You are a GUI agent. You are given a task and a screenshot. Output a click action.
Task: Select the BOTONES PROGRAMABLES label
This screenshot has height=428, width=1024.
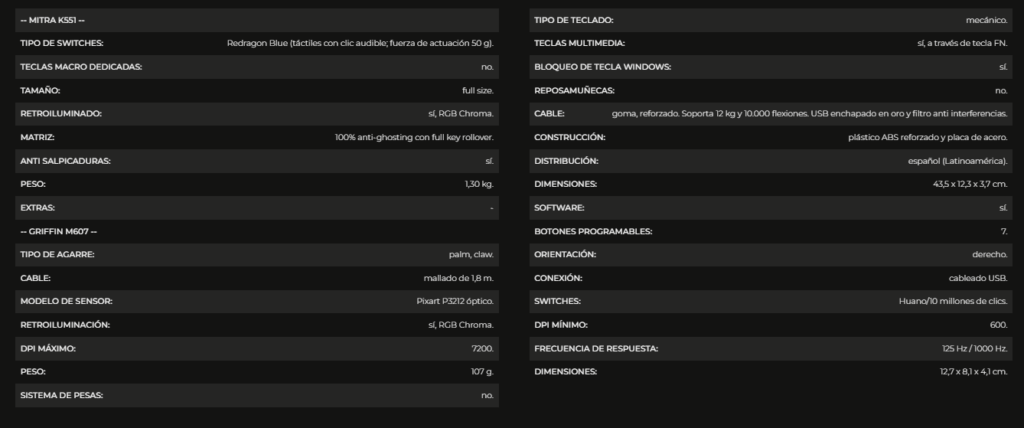point(593,231)
